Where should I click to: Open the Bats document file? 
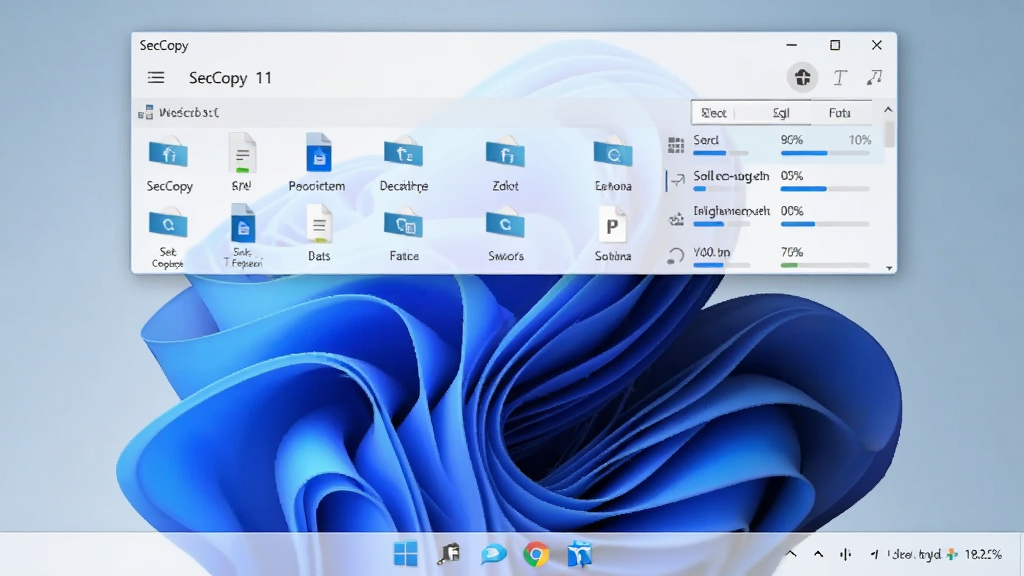319,225
